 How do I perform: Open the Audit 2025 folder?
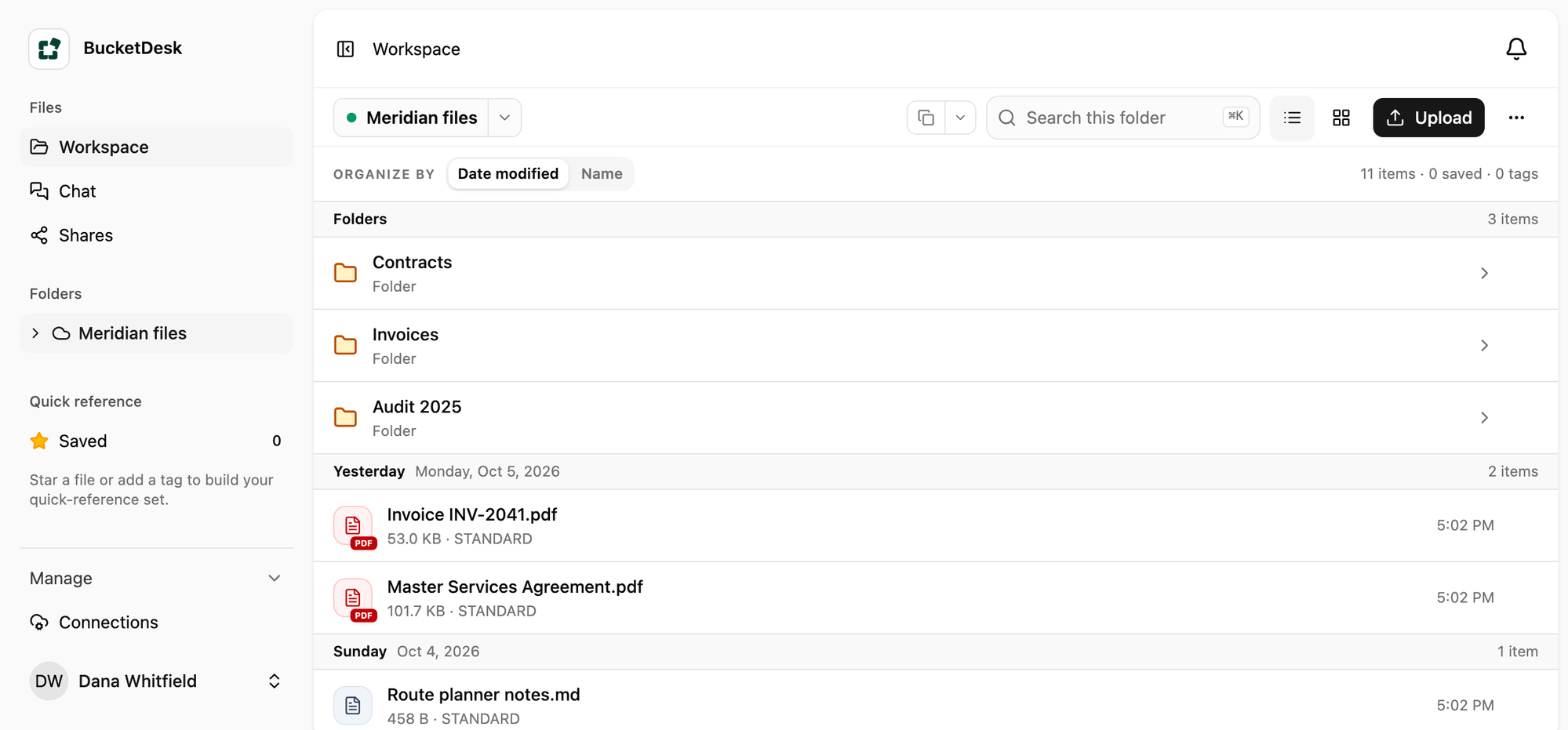click(936, 418)
